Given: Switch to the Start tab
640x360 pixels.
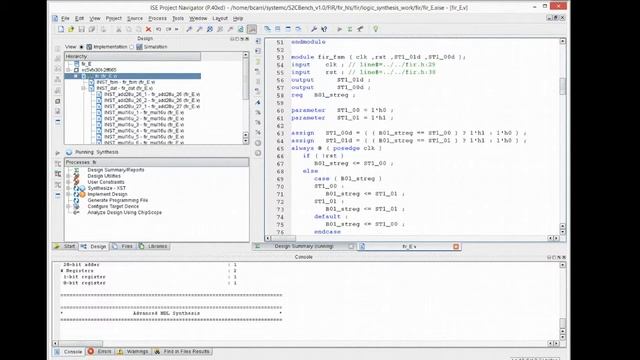Looking at the screenshot, I should pyautogui.click(x=65, y=247).
